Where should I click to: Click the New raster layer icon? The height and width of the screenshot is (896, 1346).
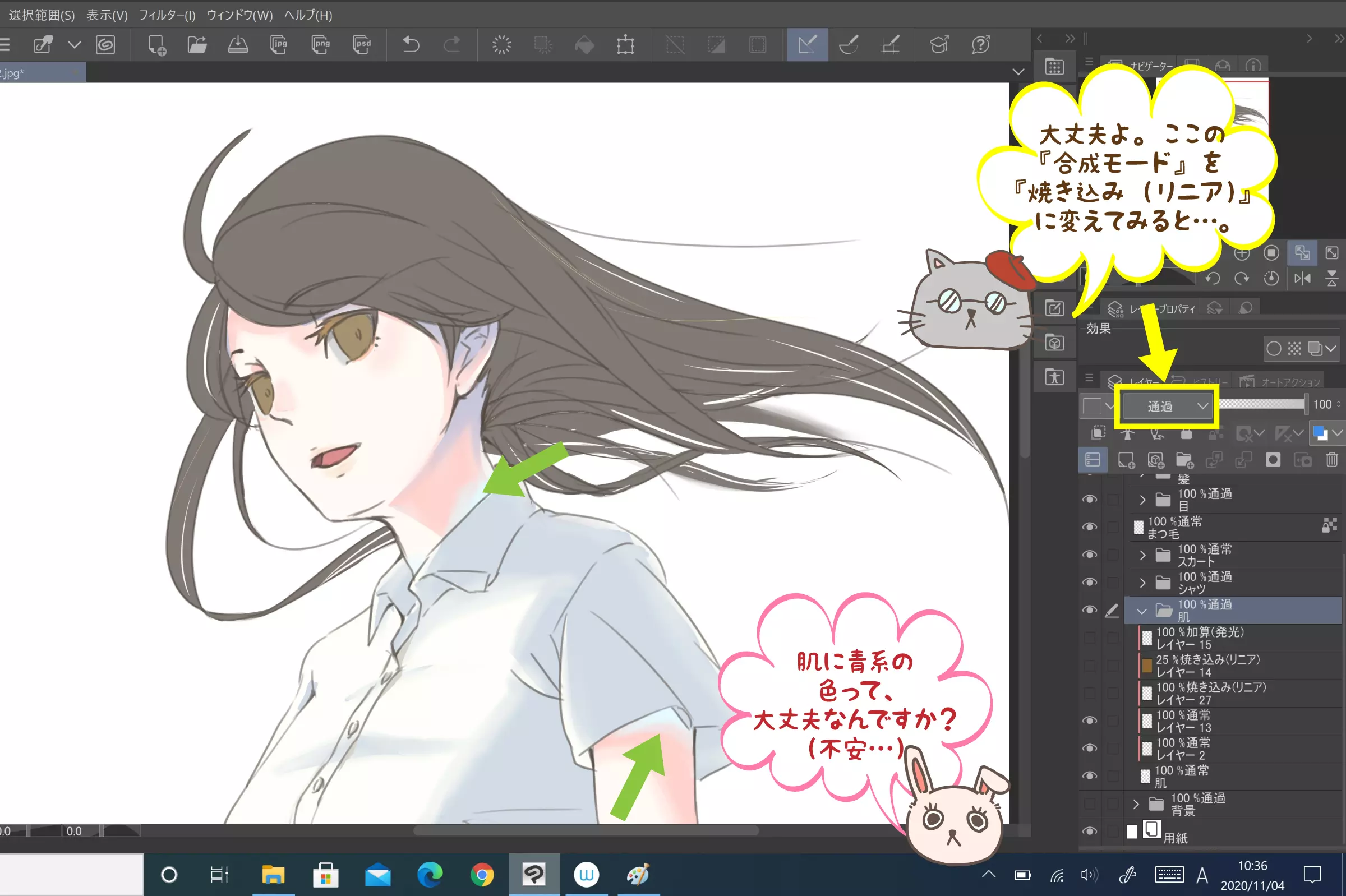coord(1126,460)
